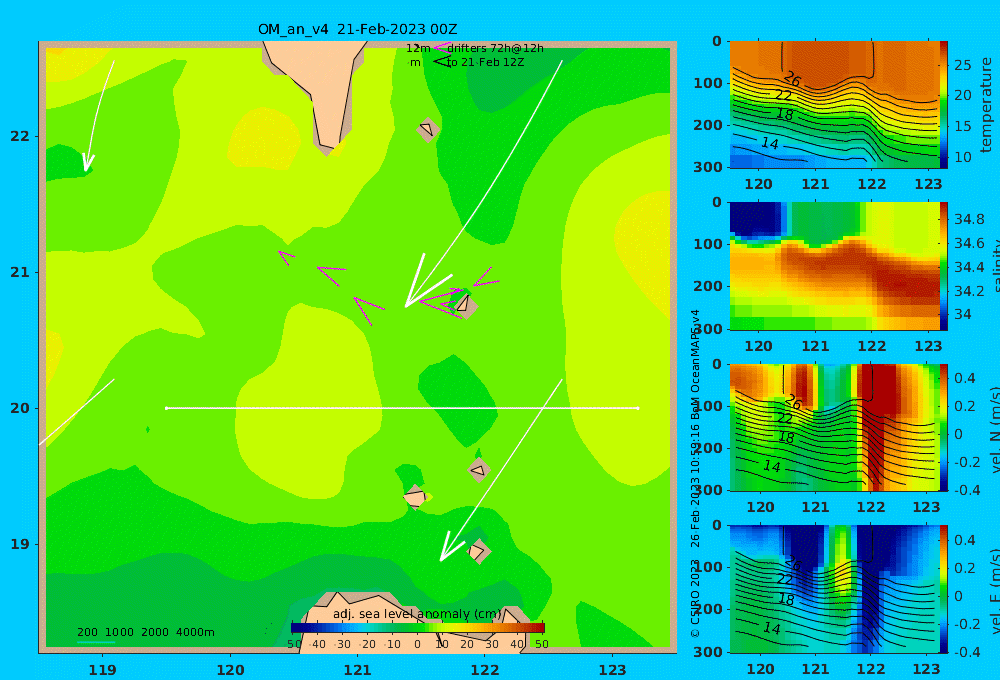Viewport: 1000px width, 680px height.
Task: Click the "14" contour label in temperature plot
Action: click(770, 143)
